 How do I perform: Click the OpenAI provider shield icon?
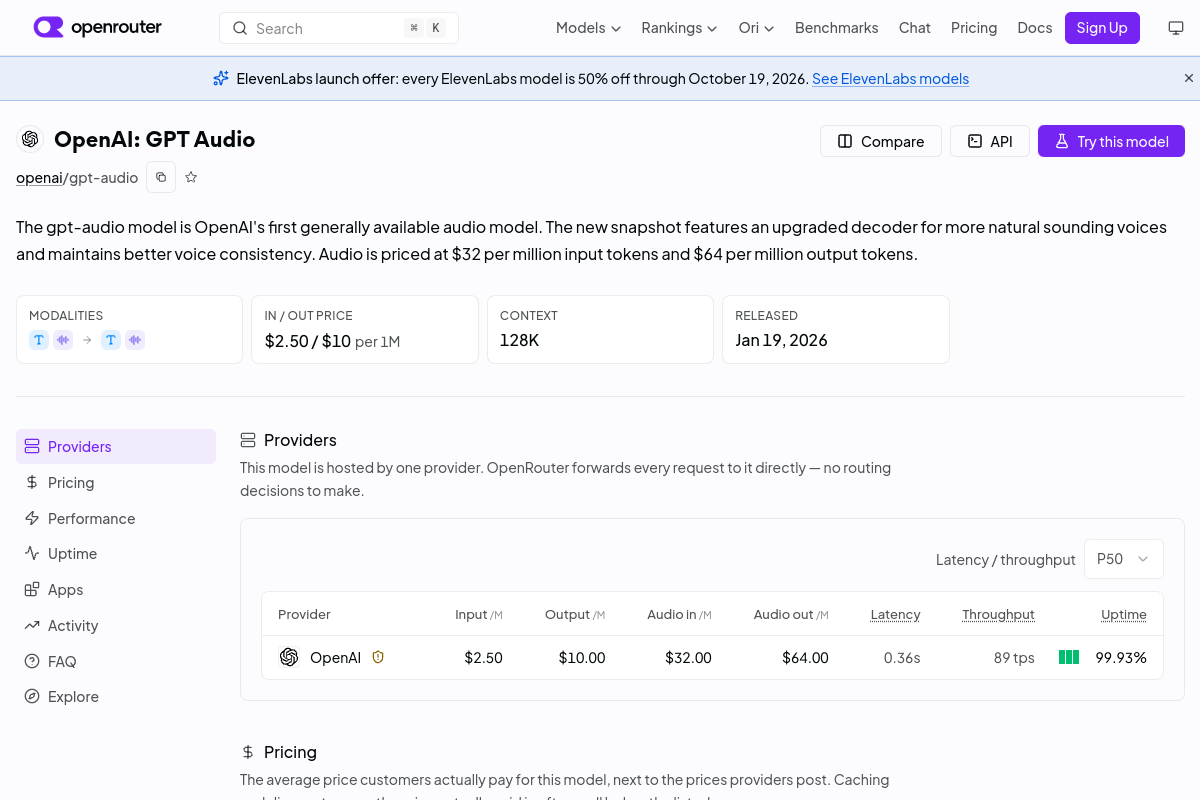coord(378,657)
